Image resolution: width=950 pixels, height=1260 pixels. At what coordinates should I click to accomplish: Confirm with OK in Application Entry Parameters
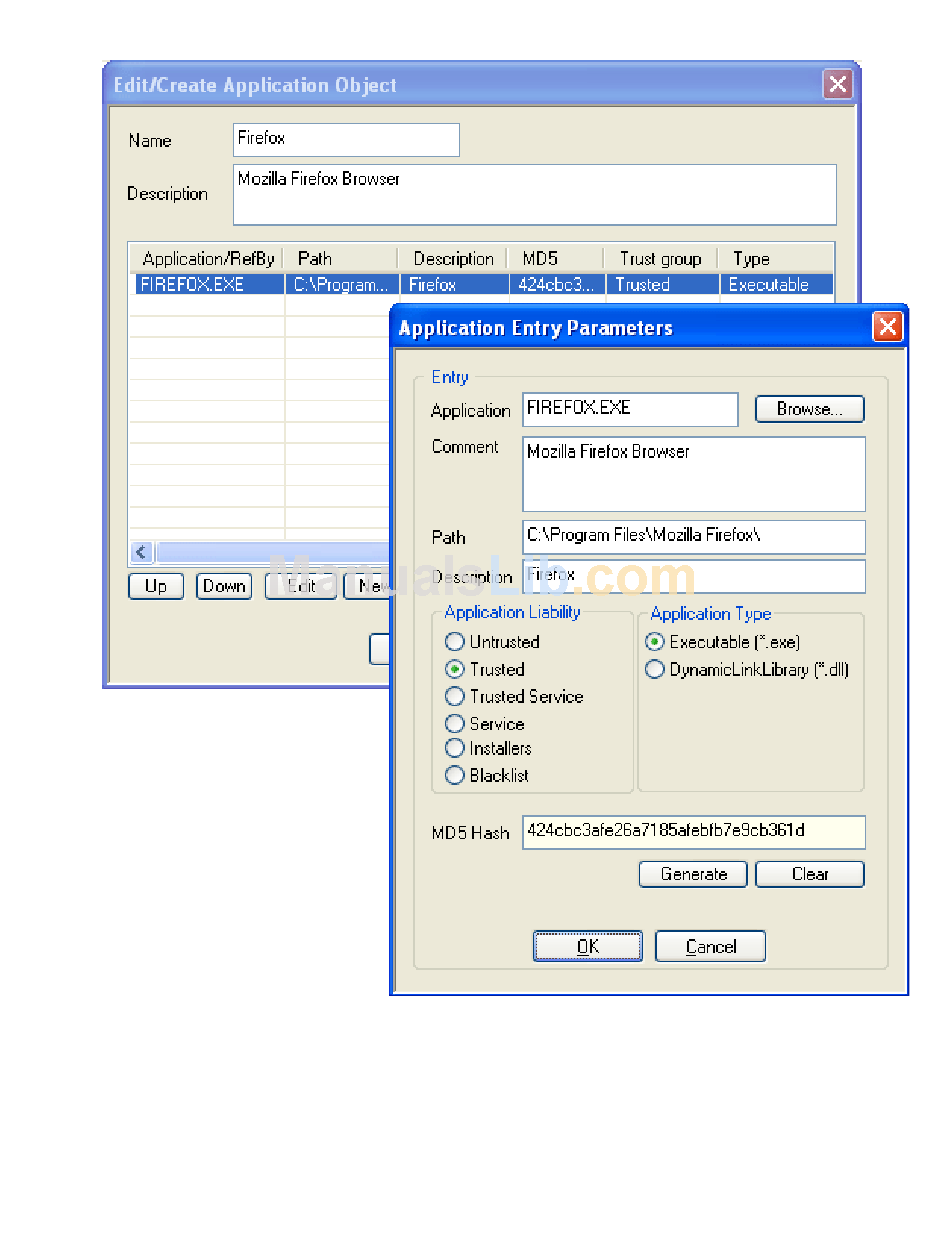coord(588,946)
